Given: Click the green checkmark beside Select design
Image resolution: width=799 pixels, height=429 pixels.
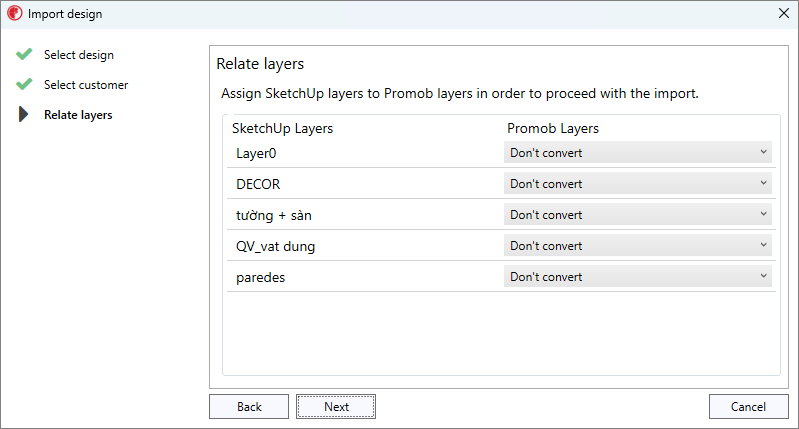Looking at the screenshot, I should 24,55.
